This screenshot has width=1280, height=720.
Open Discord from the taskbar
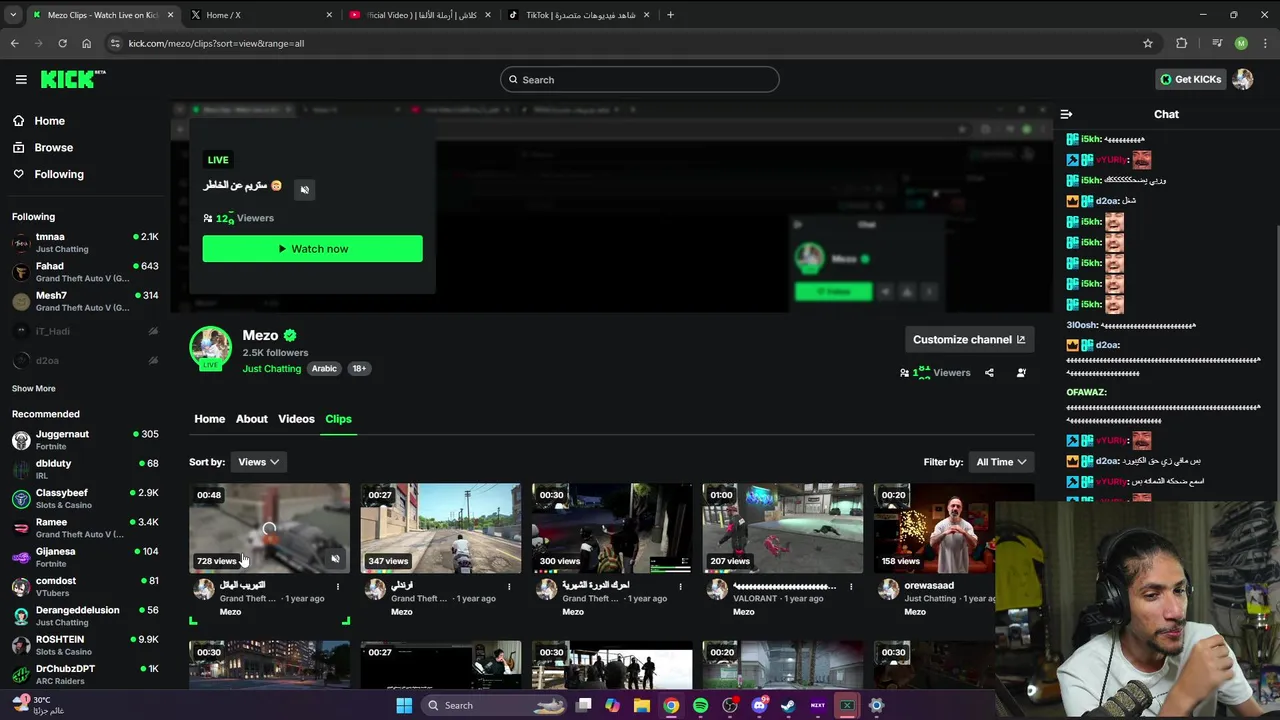tap(759, 705)
